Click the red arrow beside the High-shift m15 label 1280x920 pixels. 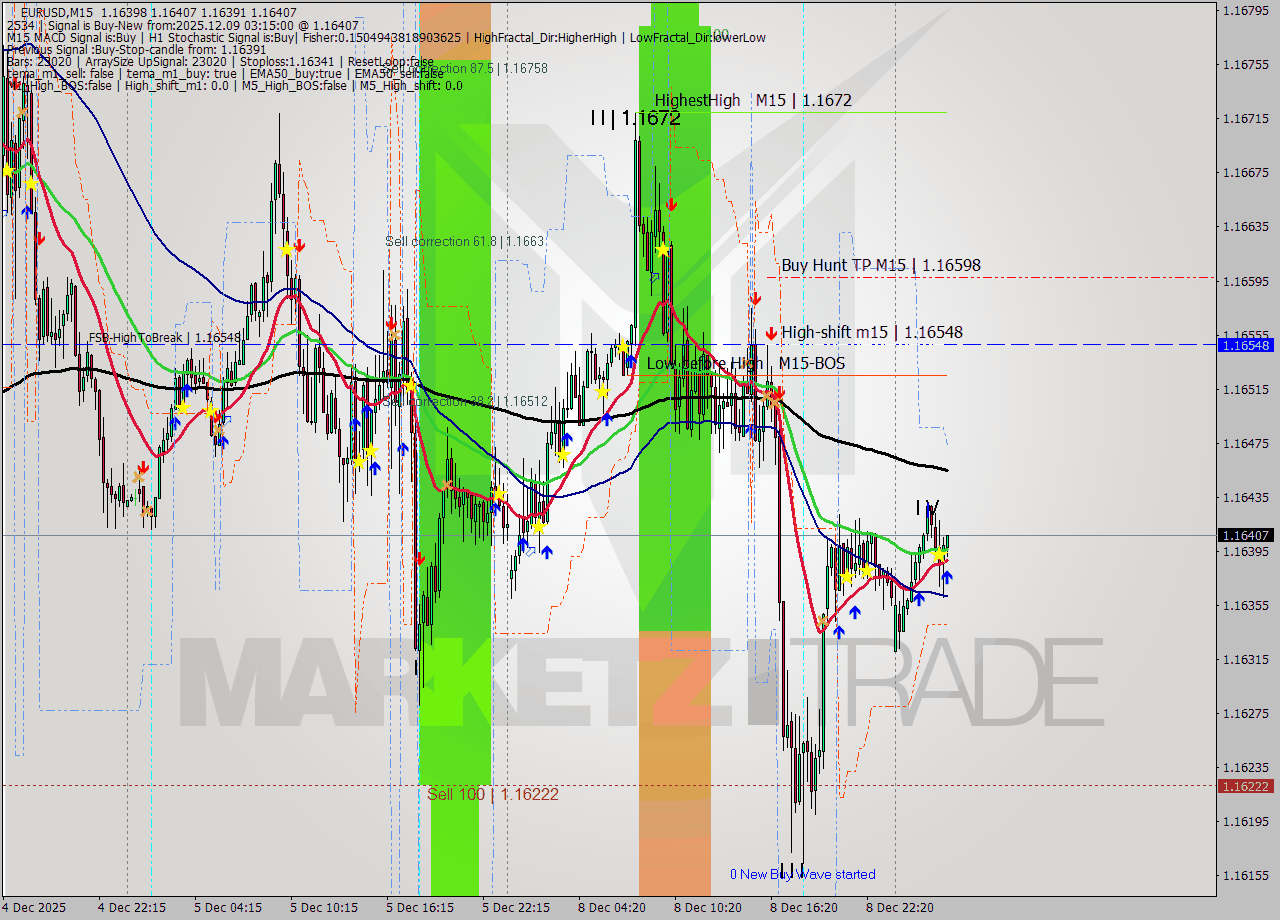770,331
